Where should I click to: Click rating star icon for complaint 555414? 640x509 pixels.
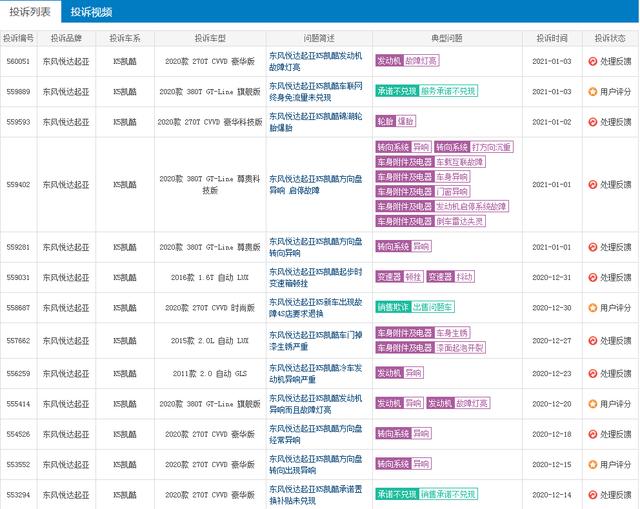(x=593, y=404)
